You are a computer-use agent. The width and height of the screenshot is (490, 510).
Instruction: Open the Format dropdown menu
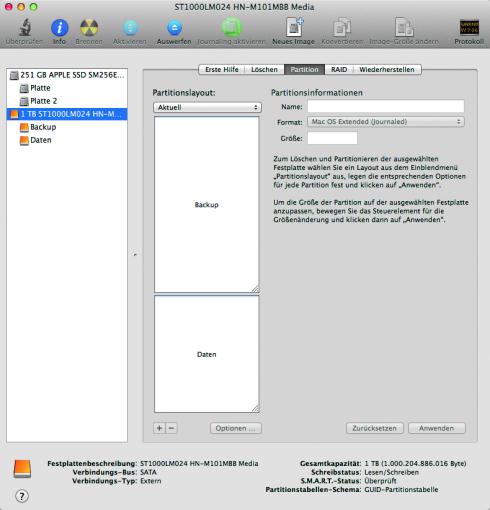pyautogui.click(x=386, y=122)
